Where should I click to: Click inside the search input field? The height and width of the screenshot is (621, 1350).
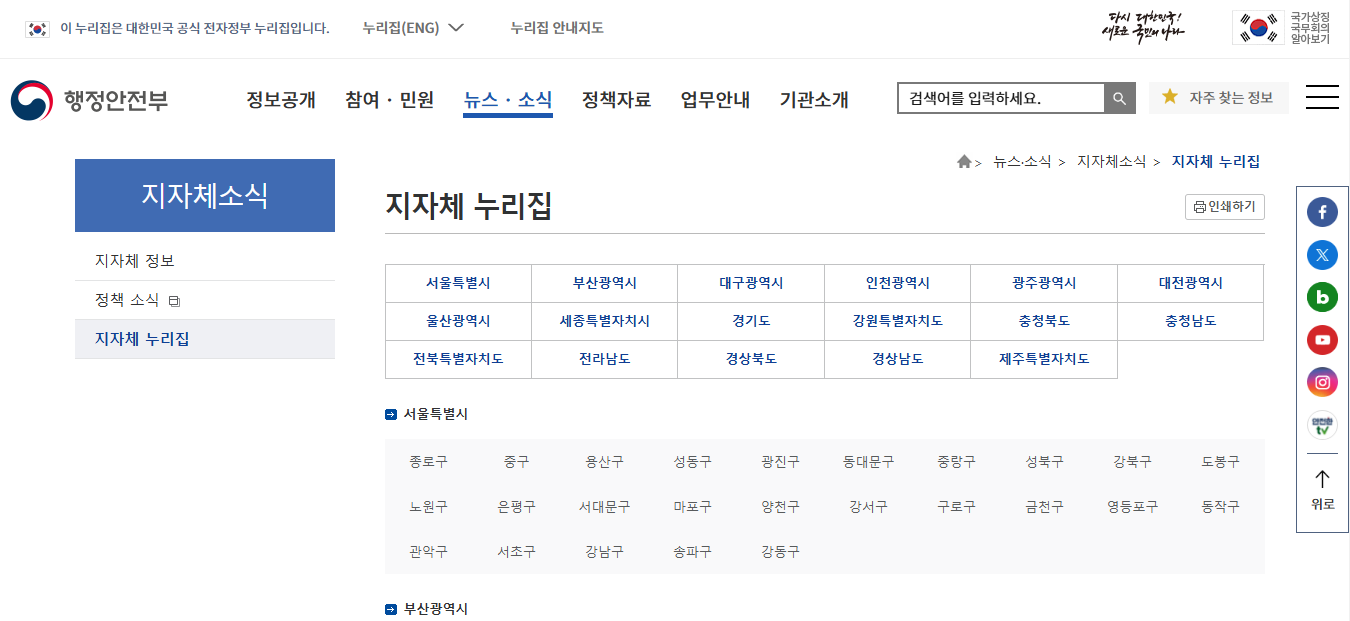(1000, 98)
